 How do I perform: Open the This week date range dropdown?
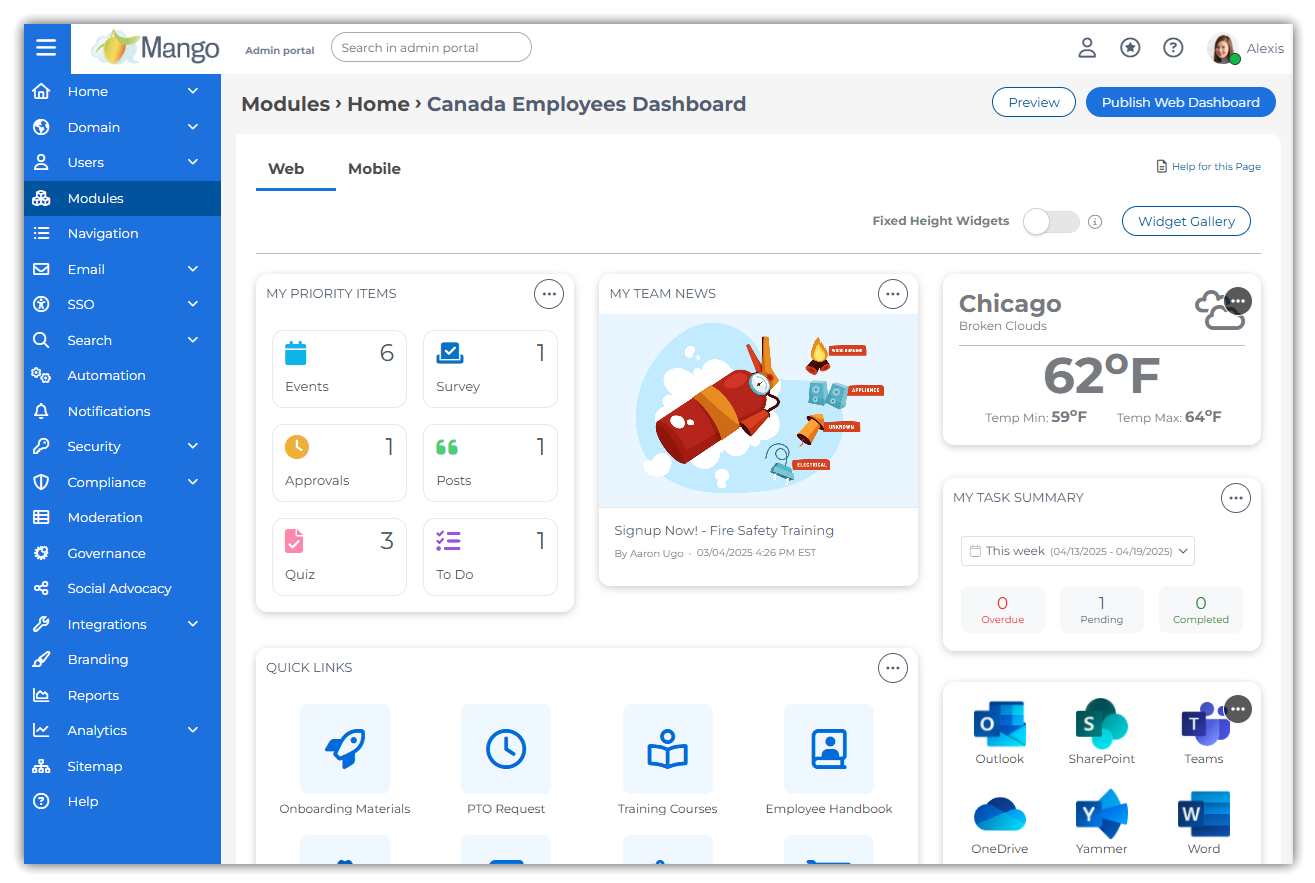tap(1078, 550)
